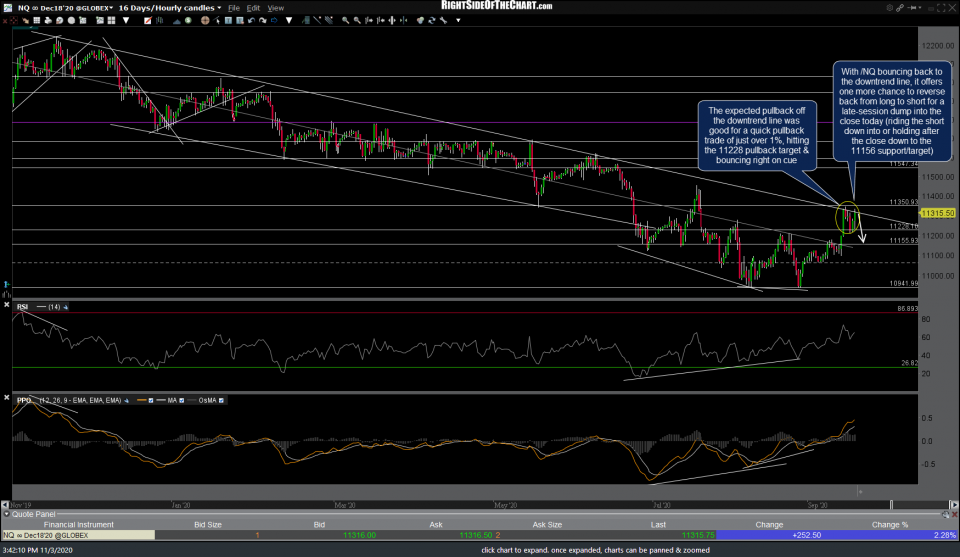960x557 pixels.
Task: Click the blue right-arrow toolbar icon
Action: click(x=274, y=20)
